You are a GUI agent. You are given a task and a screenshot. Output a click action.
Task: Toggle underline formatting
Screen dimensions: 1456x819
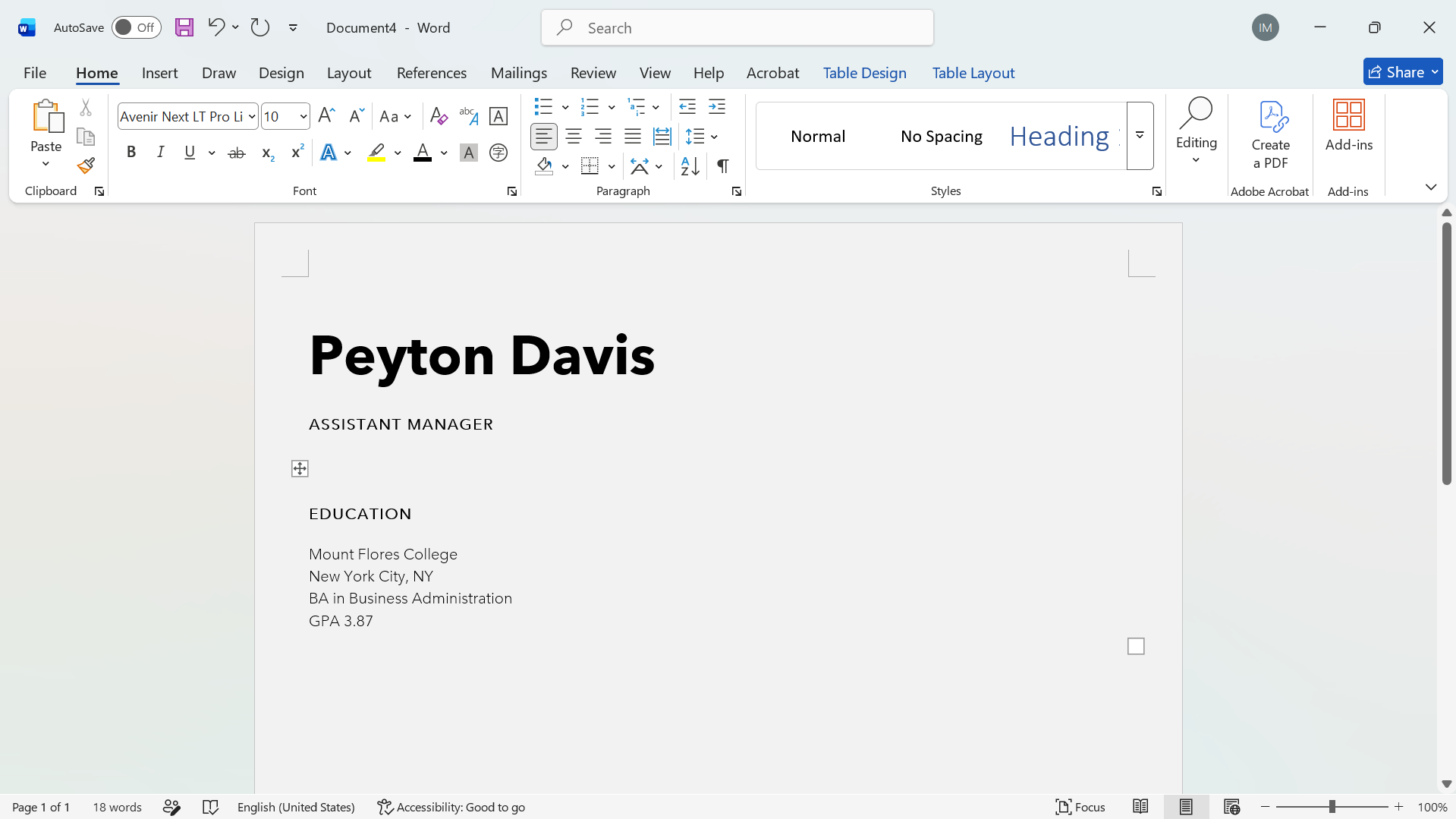pyautogui.click(x=190, y=153)
